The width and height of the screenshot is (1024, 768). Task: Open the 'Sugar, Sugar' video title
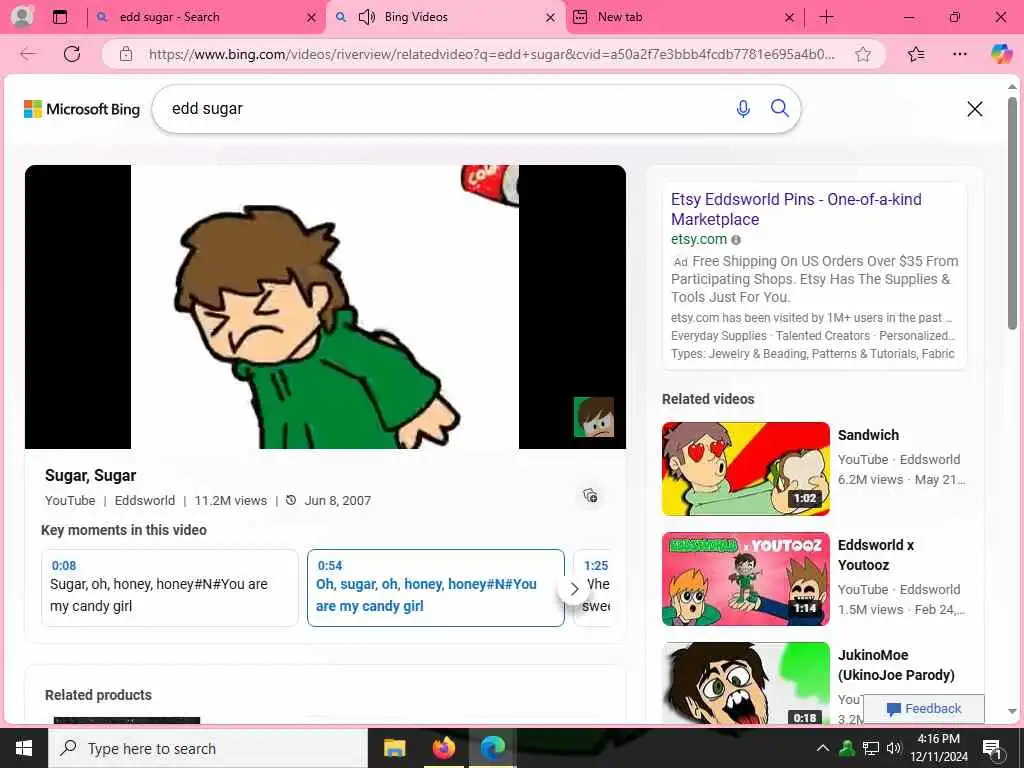tap(90, 475)
